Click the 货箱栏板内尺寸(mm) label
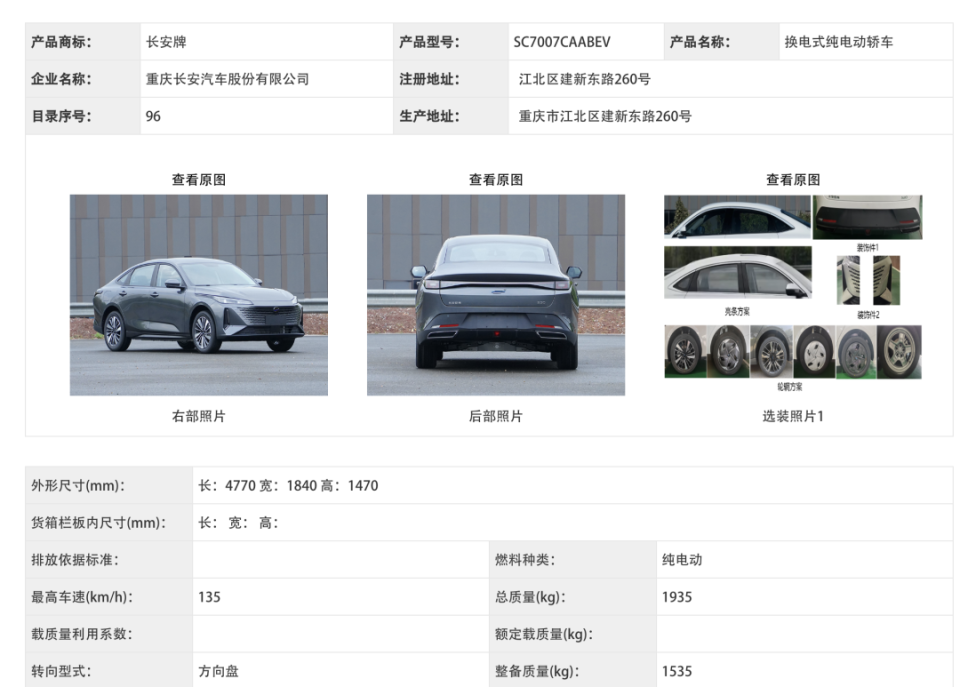 pyautogui.click(x=99, y=523)
